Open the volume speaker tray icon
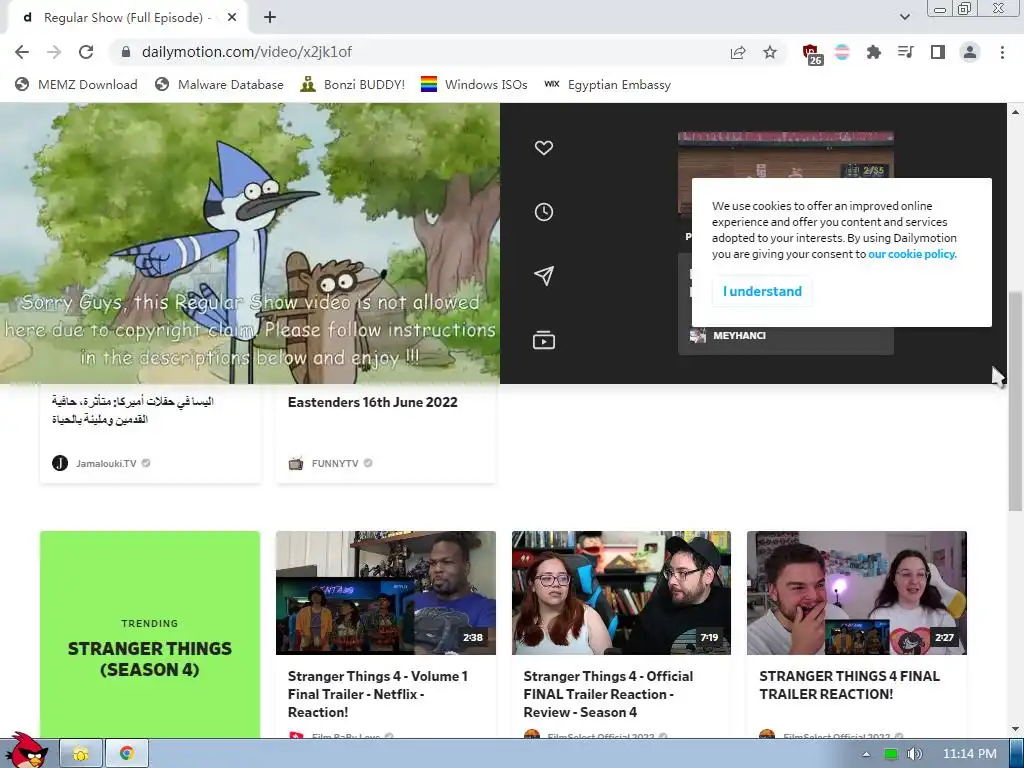1024x768 pixels. pyautogui.click(x=914, y=754)
